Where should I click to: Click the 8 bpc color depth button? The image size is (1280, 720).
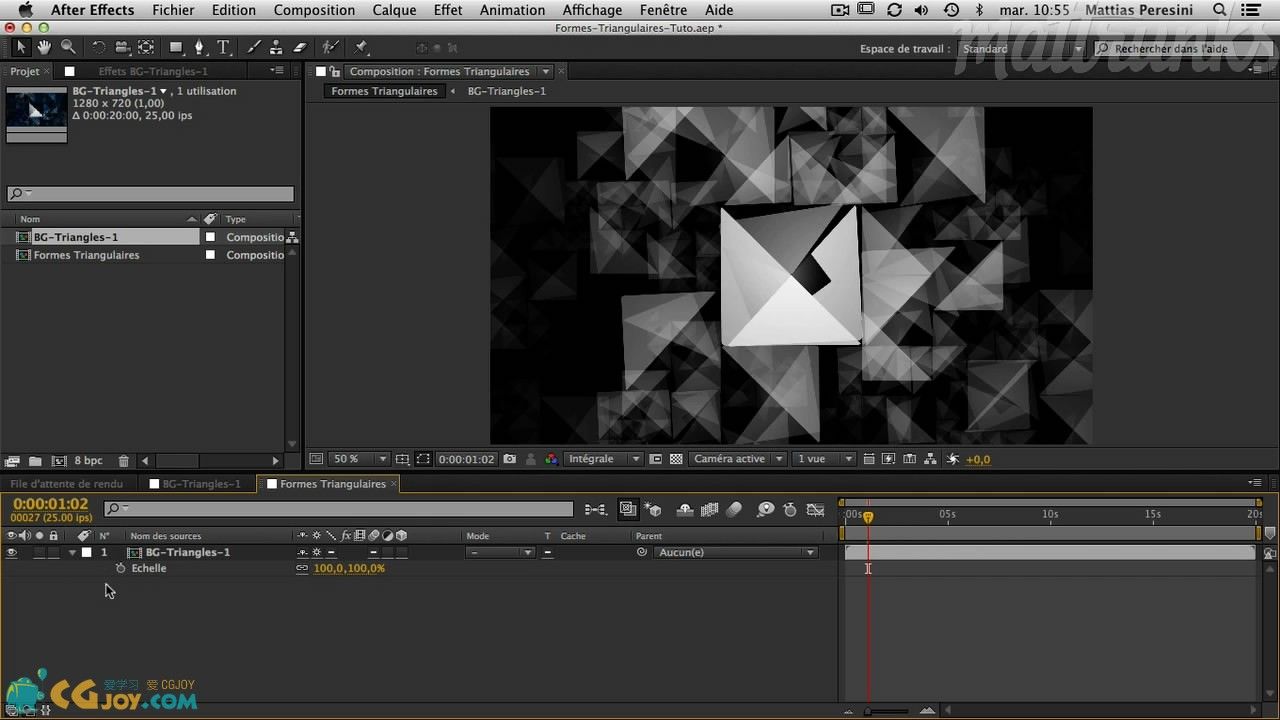coord(88,461)
